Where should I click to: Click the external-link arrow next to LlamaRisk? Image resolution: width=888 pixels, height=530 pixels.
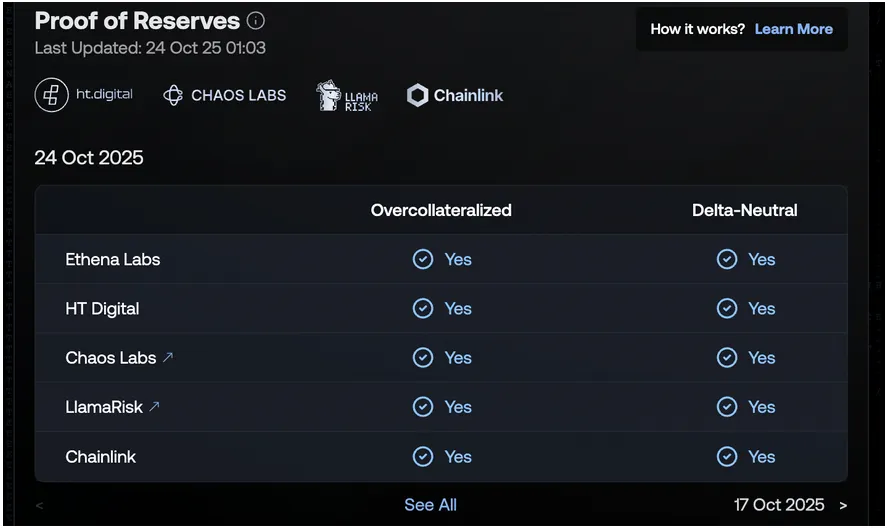pos(154,407)
